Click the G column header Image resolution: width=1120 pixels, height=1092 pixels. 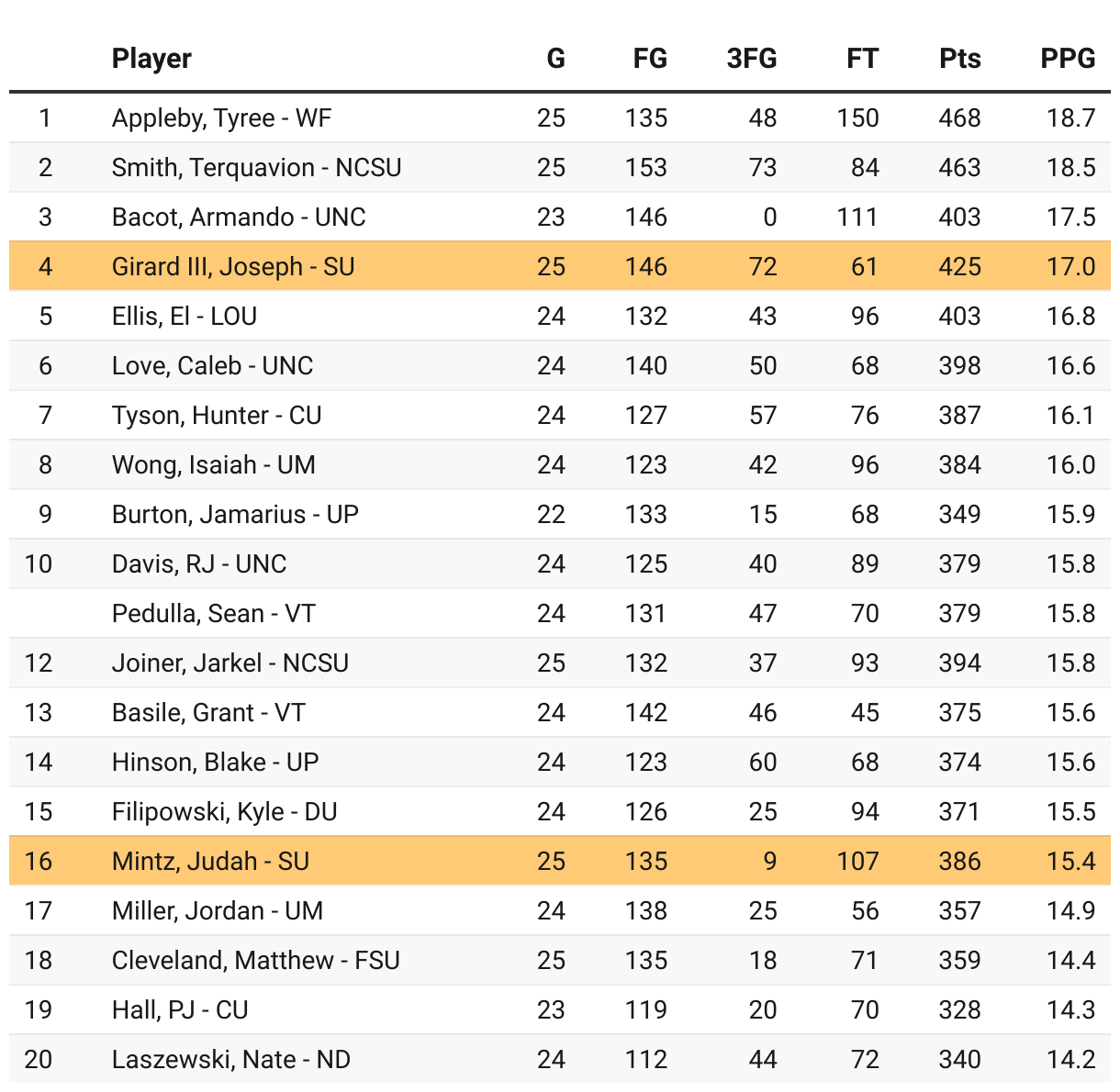pos(556,59)
